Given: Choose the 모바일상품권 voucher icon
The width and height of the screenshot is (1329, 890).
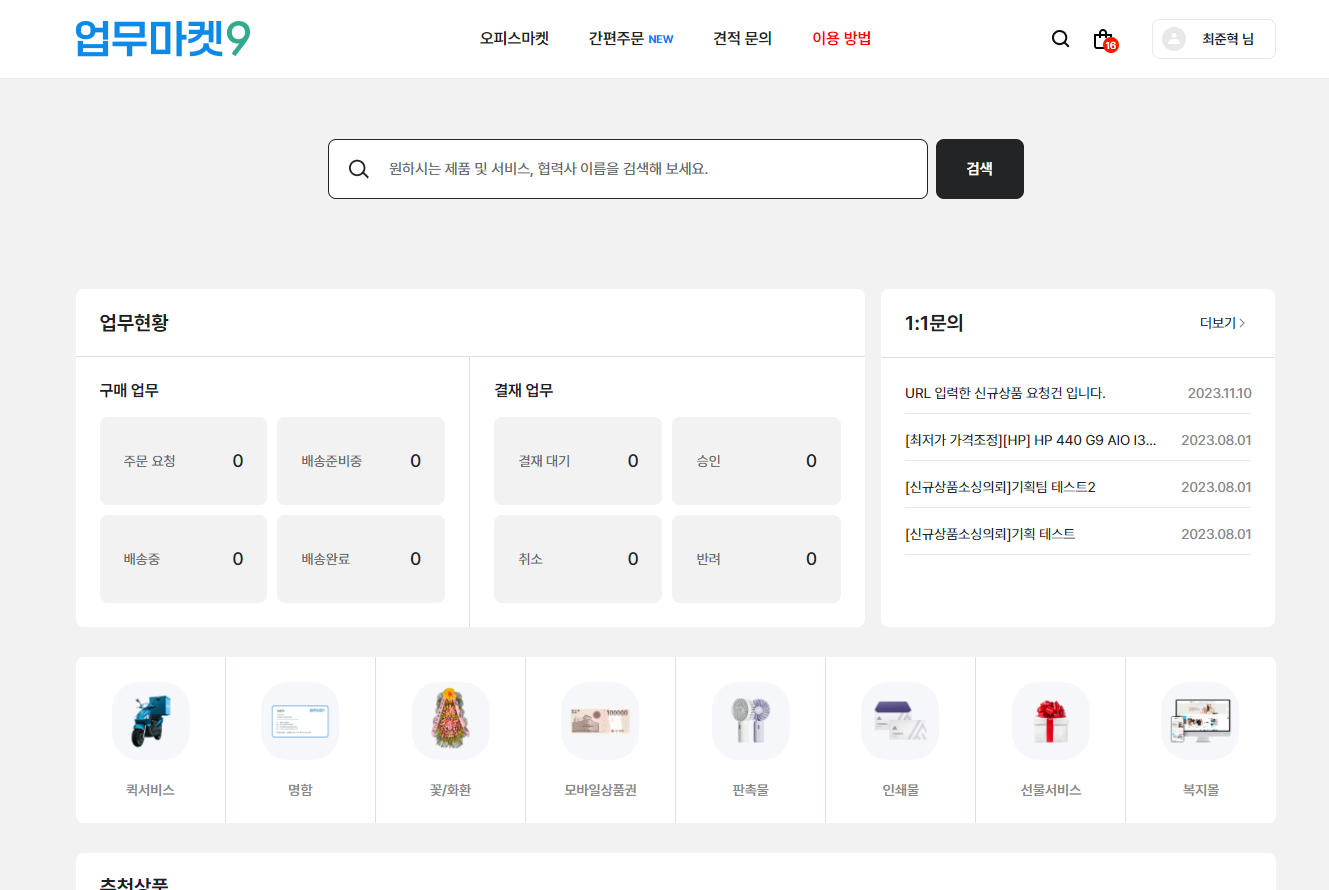Looking at the screenshot, I should 600,721.
